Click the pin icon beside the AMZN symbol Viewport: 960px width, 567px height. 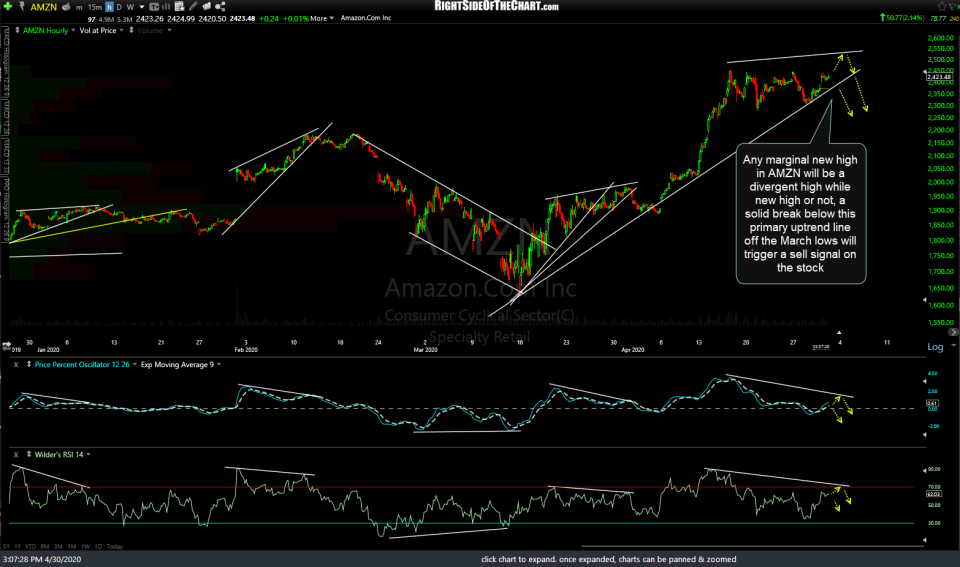pos(22,7)
